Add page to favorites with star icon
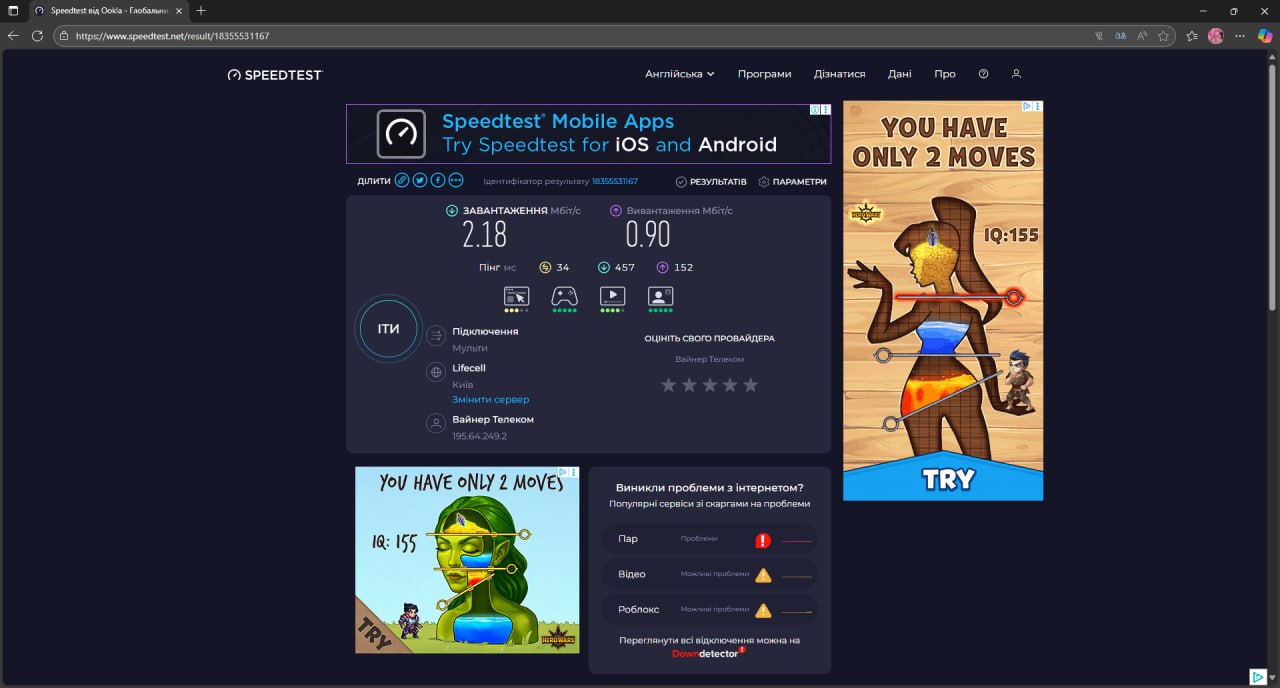1280x688 pixels. click(1163, 35)
